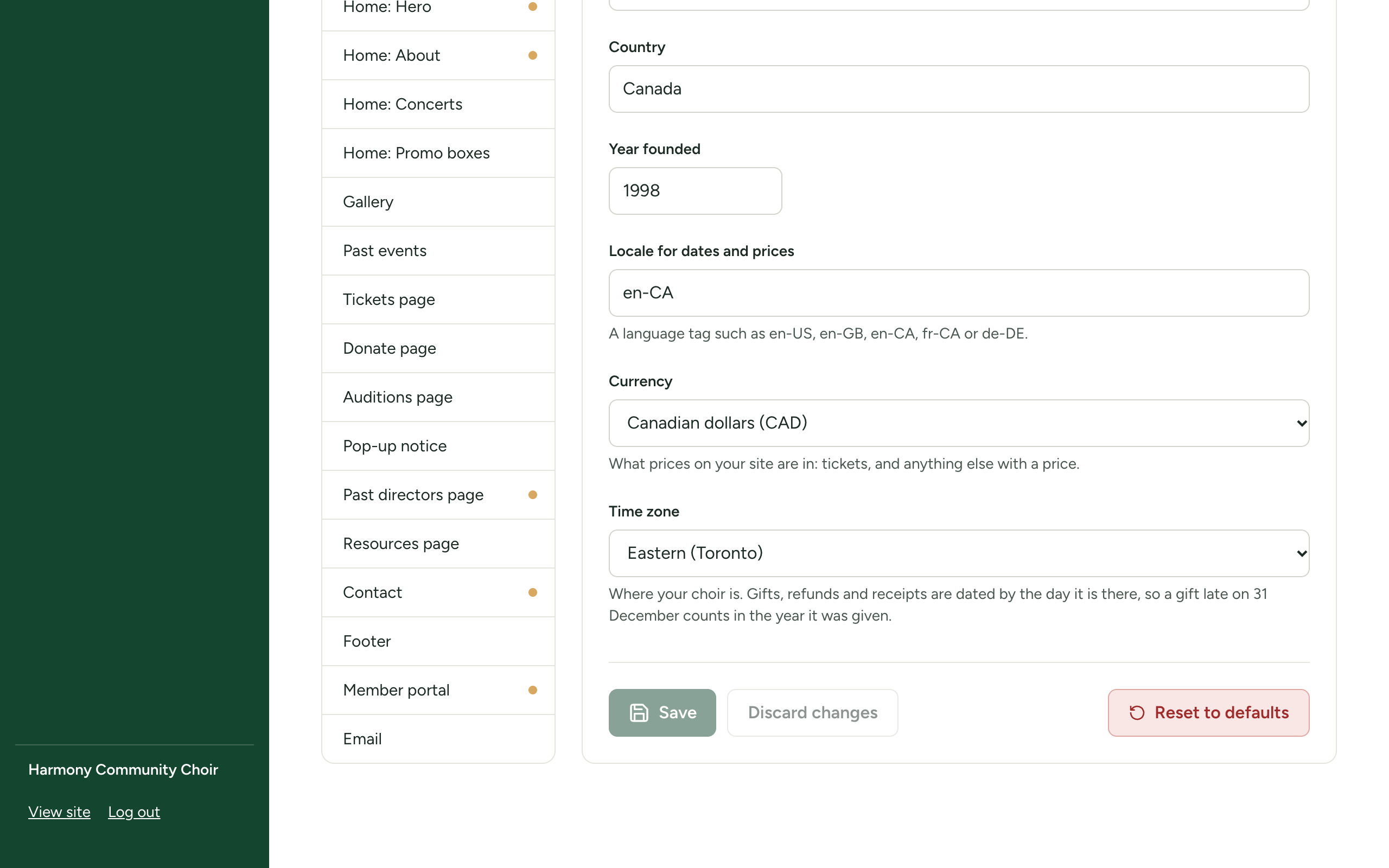This screenshot has width=1389, height=868.
Task: Open the Time zone dropdown
Action: pyautogui.click(x=959, y=553)
